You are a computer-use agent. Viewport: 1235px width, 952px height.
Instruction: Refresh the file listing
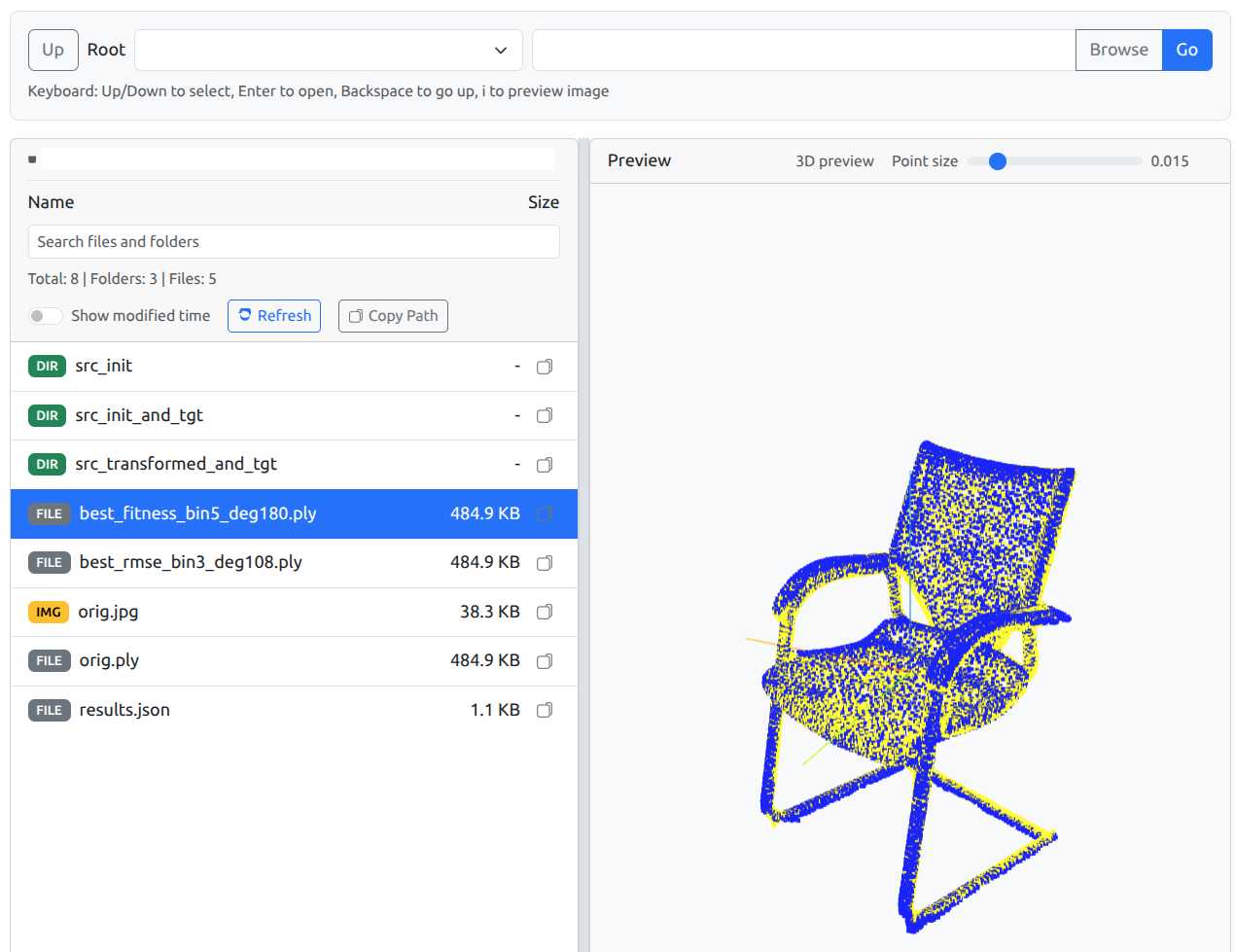click(x=273, y=316)
